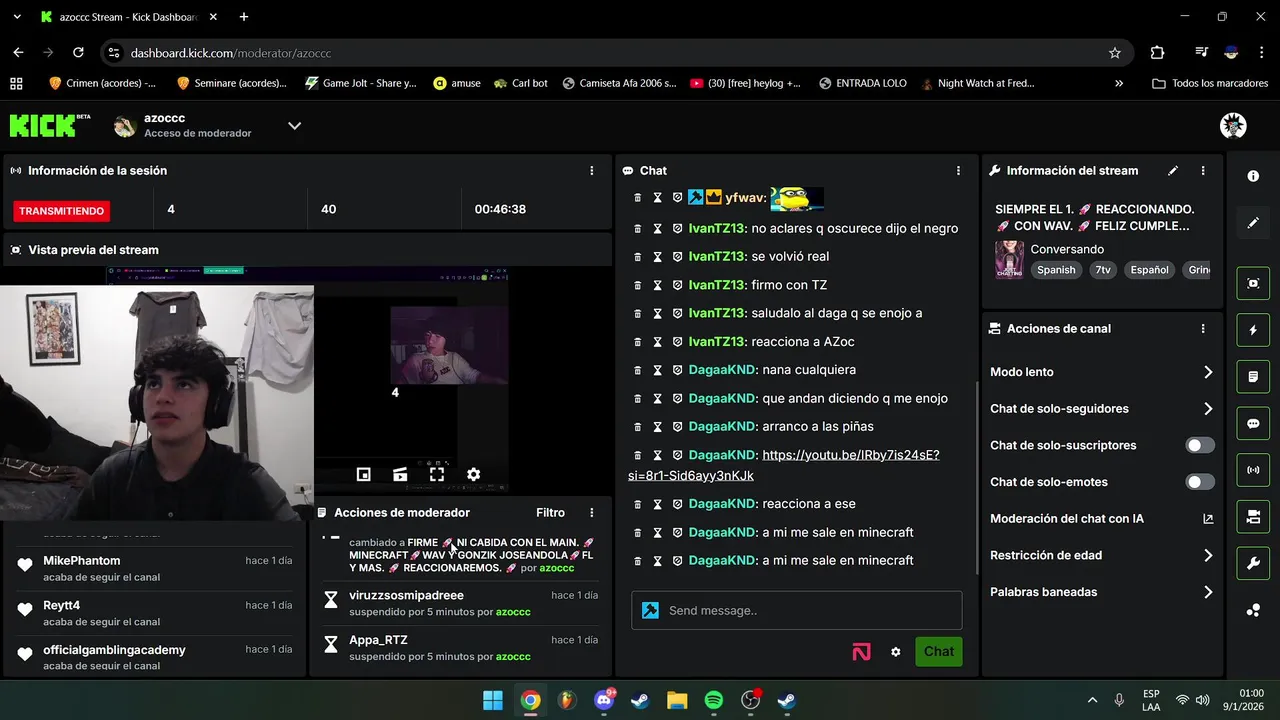Toggle Chat de solo-suscriptores switch
The height and width of the screenshot is (720, 1280).
(x=1200, y=445)
